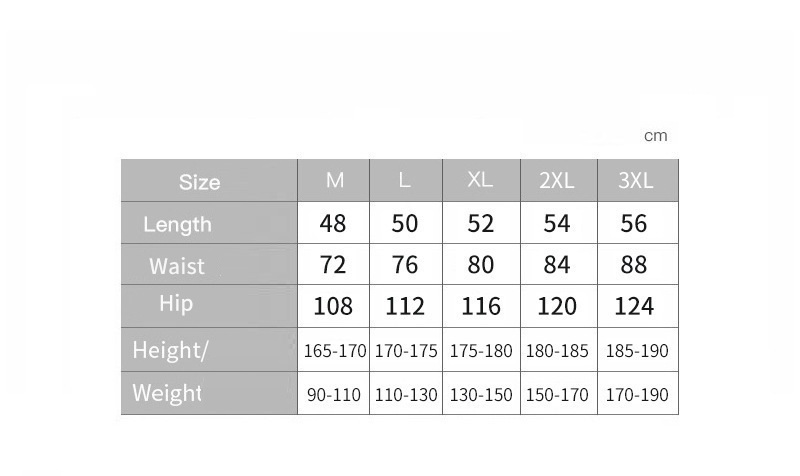
Task: Select the length value 48 cell
Action: point(333,223)
